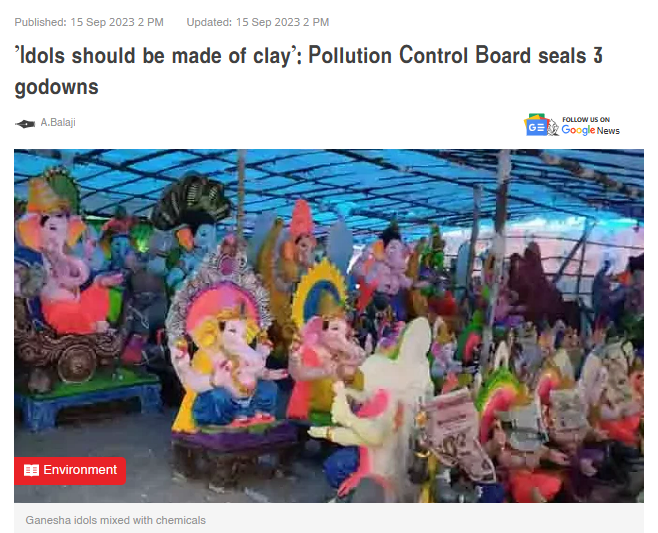Click the Updated 15 Sep 2023 timestamp
This screenshot has height=533, width=658.
pyautogui.click(x=258, y=22)
